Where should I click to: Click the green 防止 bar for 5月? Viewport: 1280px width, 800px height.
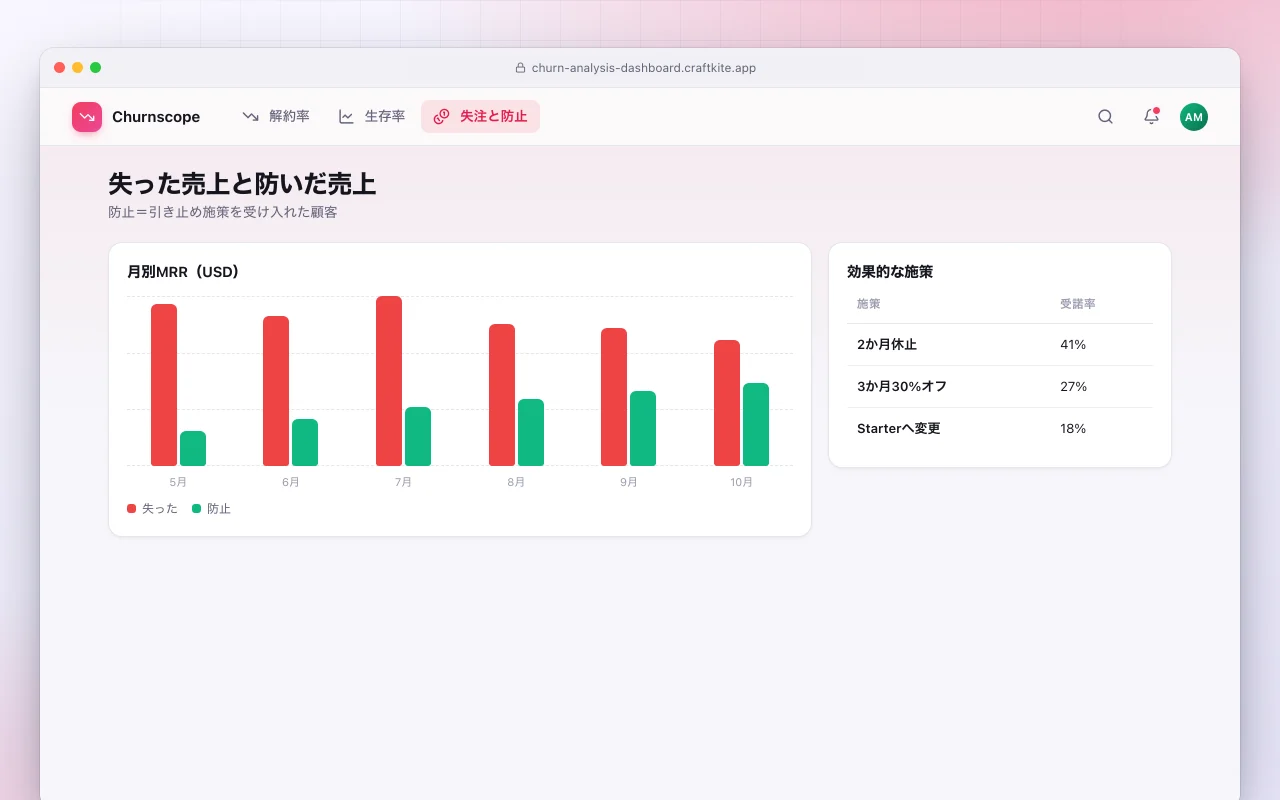point(193,449)
